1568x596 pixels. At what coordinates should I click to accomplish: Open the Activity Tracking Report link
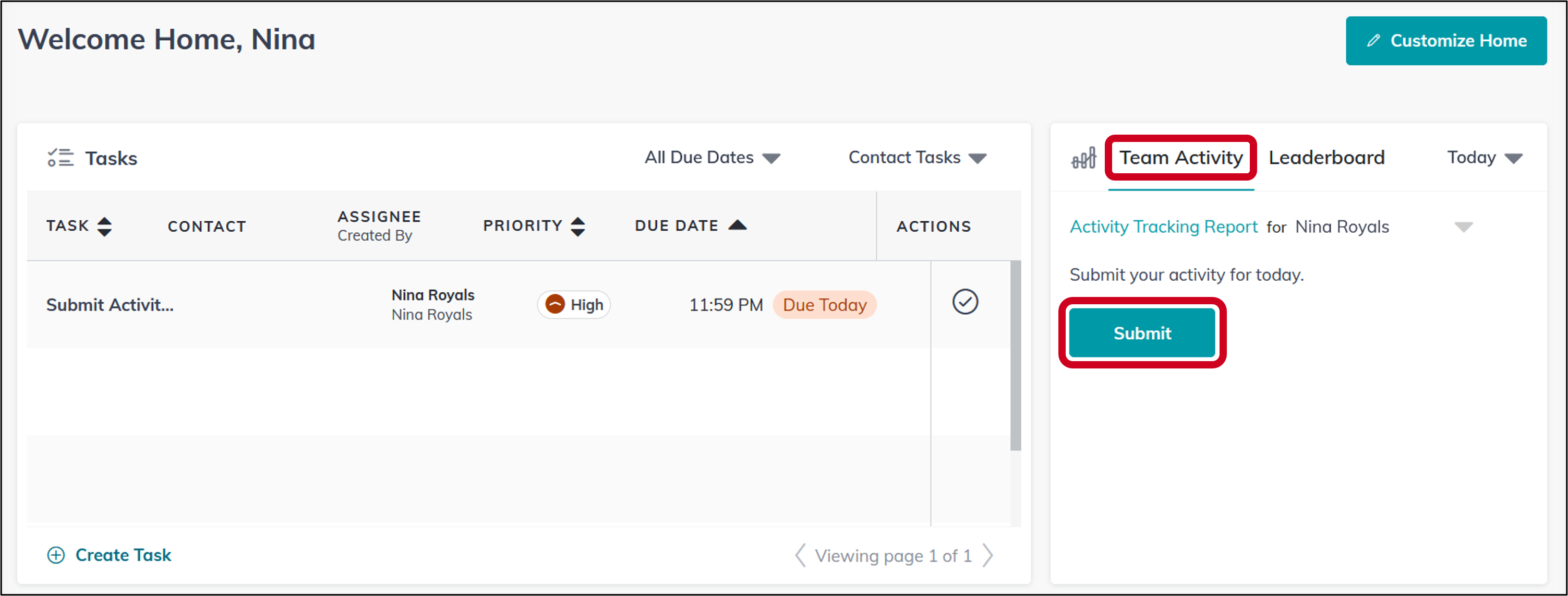point(1163,227)
